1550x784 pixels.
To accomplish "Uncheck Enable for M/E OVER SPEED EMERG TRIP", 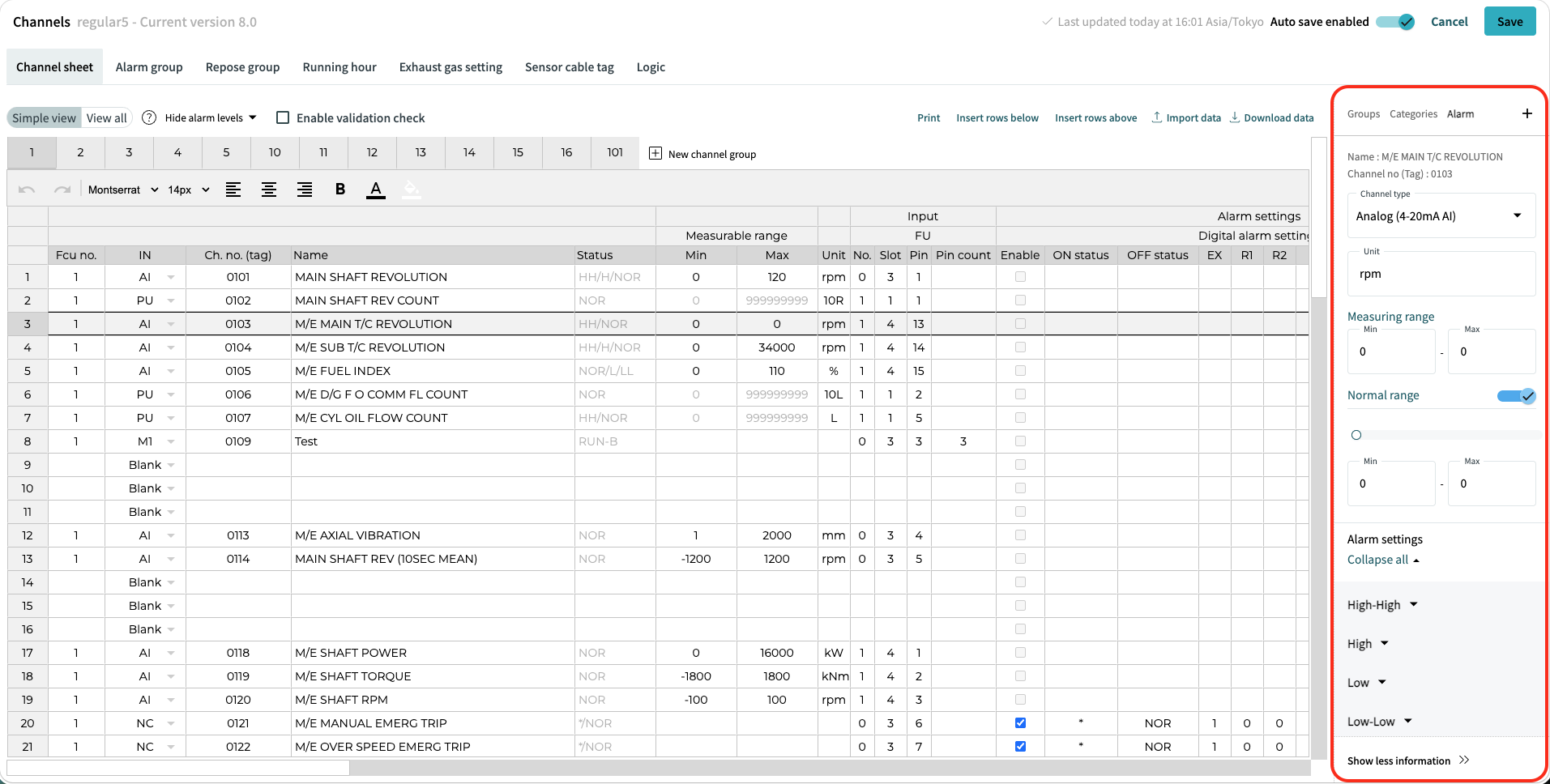I will point(1020,746).
